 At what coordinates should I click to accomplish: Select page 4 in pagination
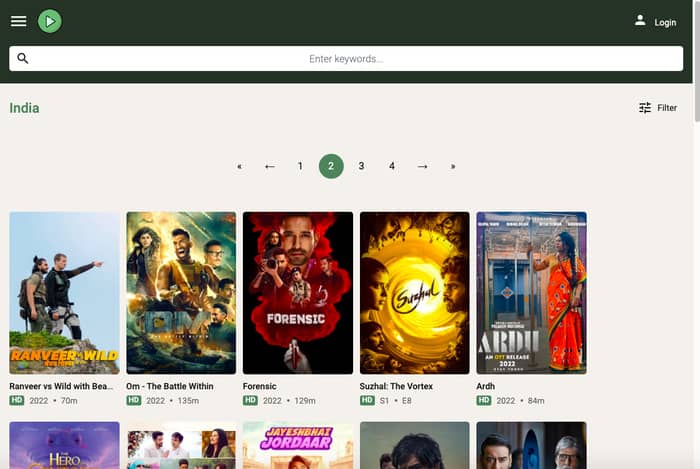(392, 166)
